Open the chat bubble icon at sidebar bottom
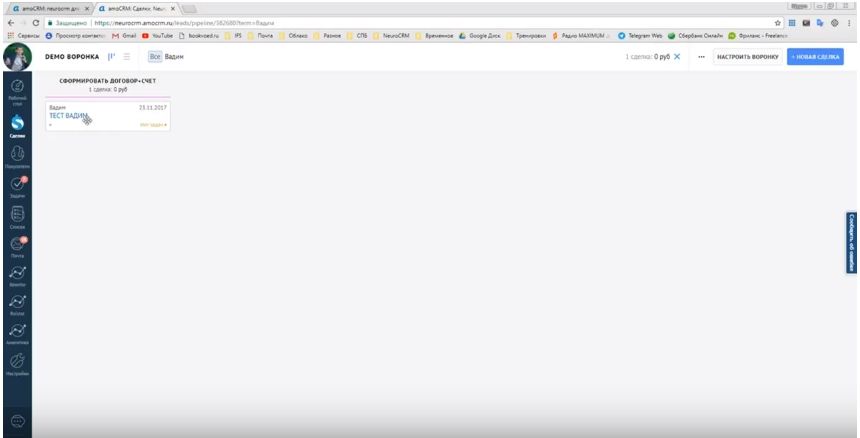The height and width of the screenshot is (438, 860). (x=16, y=421)
